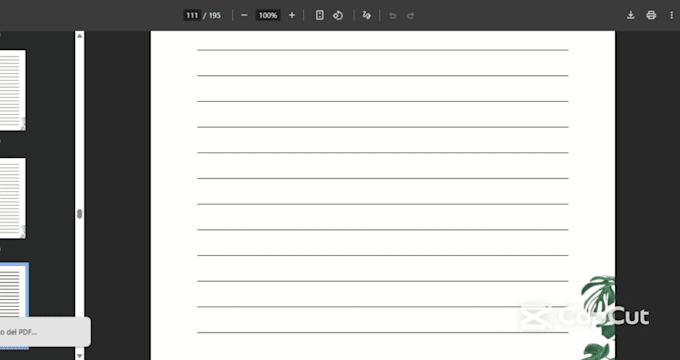Click the 100% zoom level field
The height and width of the screenshot is (360, 680).
pos(268,15)
